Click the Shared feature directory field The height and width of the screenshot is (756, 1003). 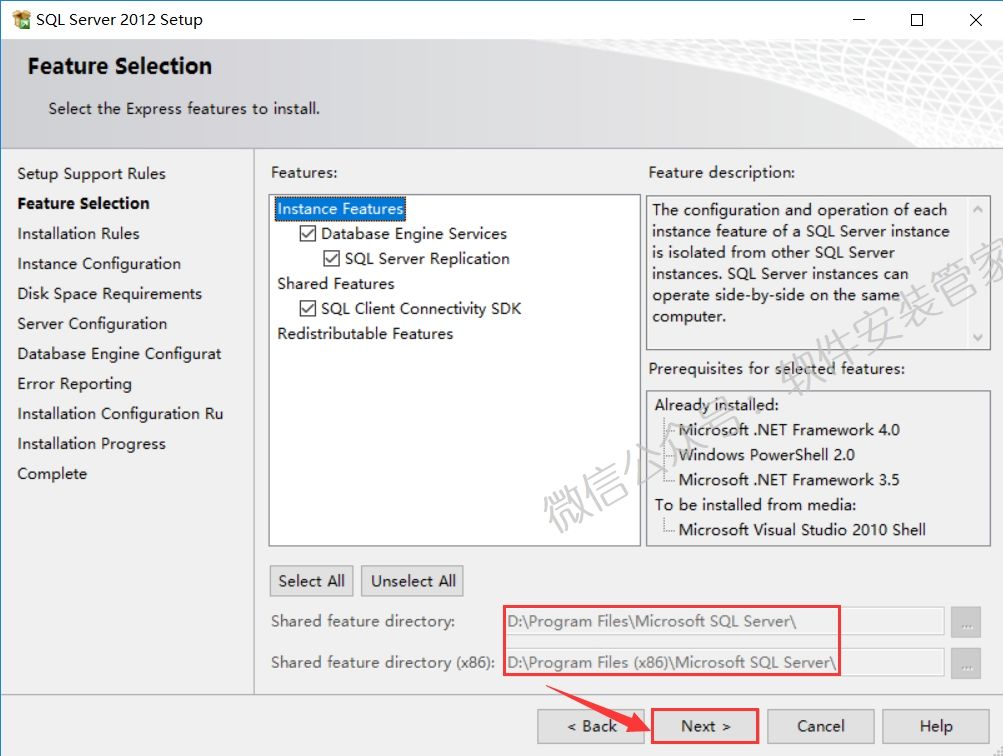tap(724, 621)
